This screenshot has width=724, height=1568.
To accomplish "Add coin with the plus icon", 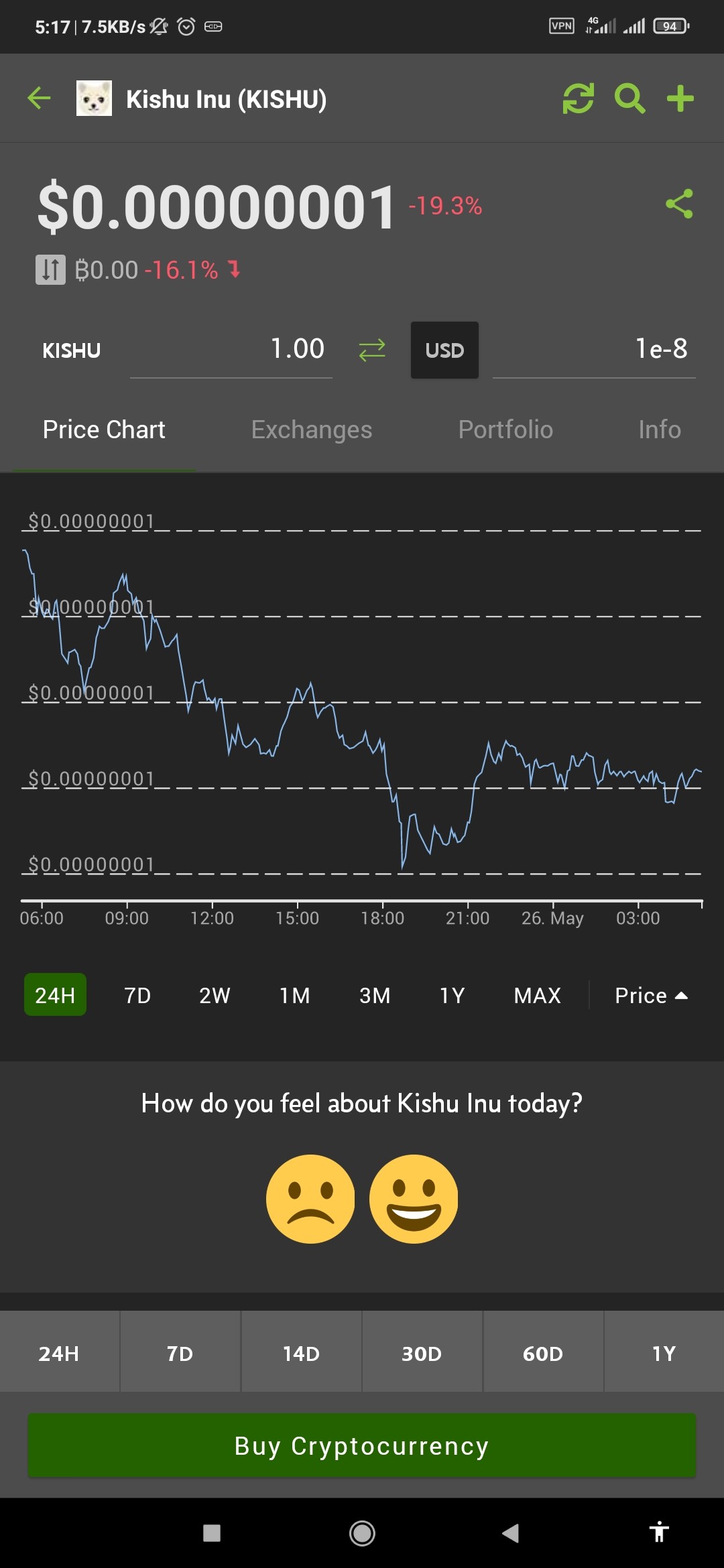I will point(680,99).
